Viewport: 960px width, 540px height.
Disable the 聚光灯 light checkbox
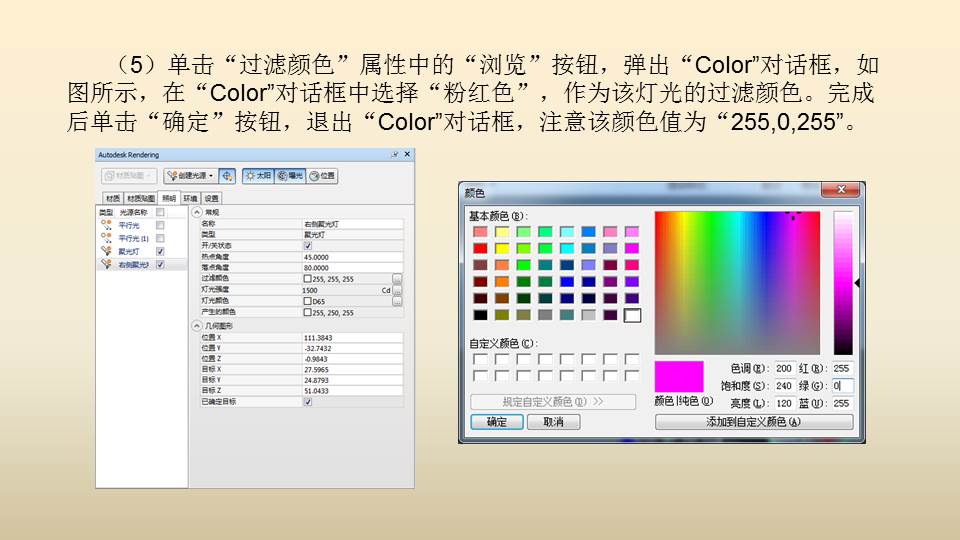(160, 251)
